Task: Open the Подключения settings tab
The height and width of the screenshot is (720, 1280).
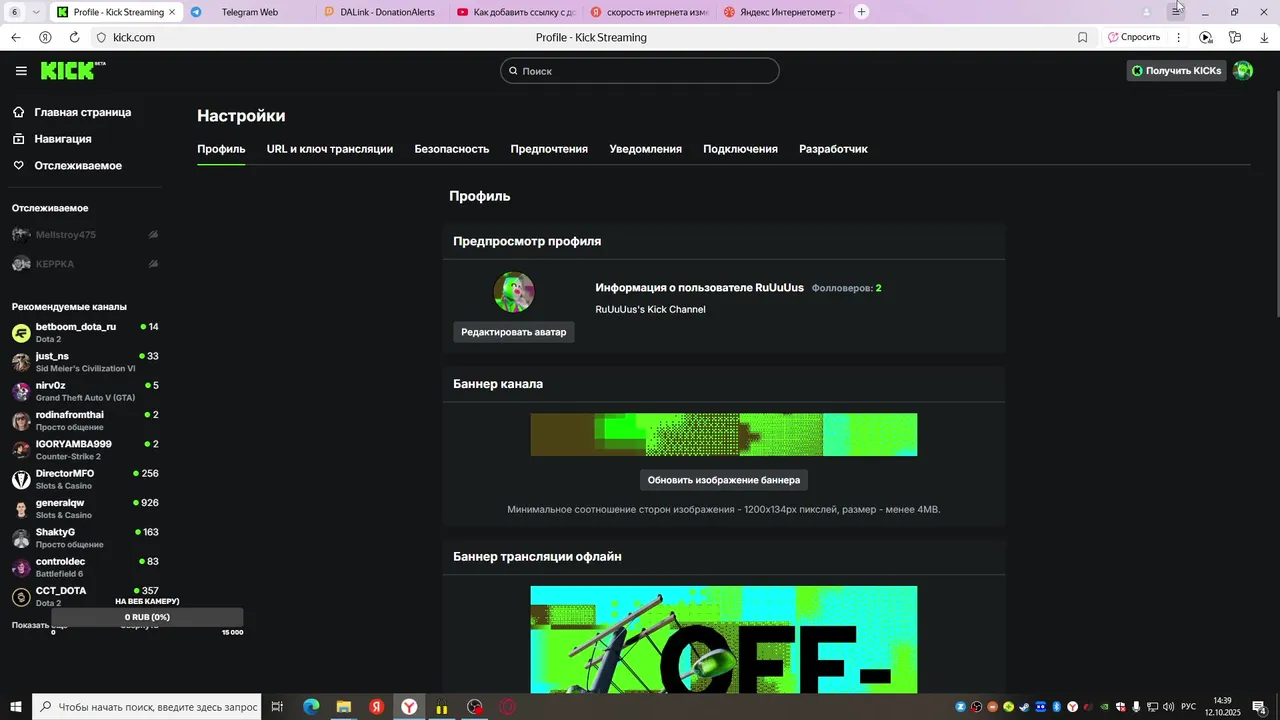Action: coord(740,149)
